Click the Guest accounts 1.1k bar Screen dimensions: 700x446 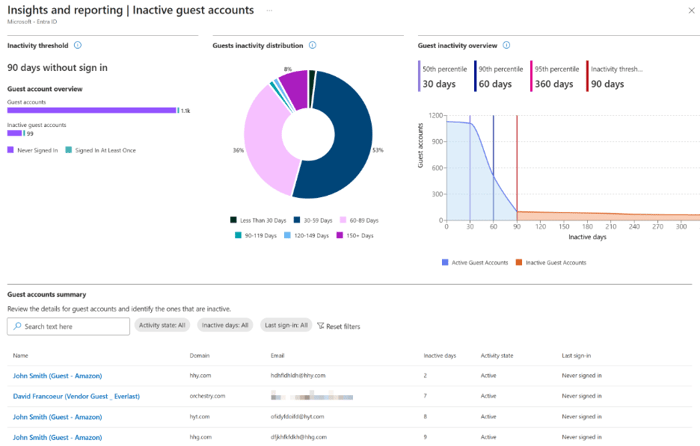[x=92, y=110]
